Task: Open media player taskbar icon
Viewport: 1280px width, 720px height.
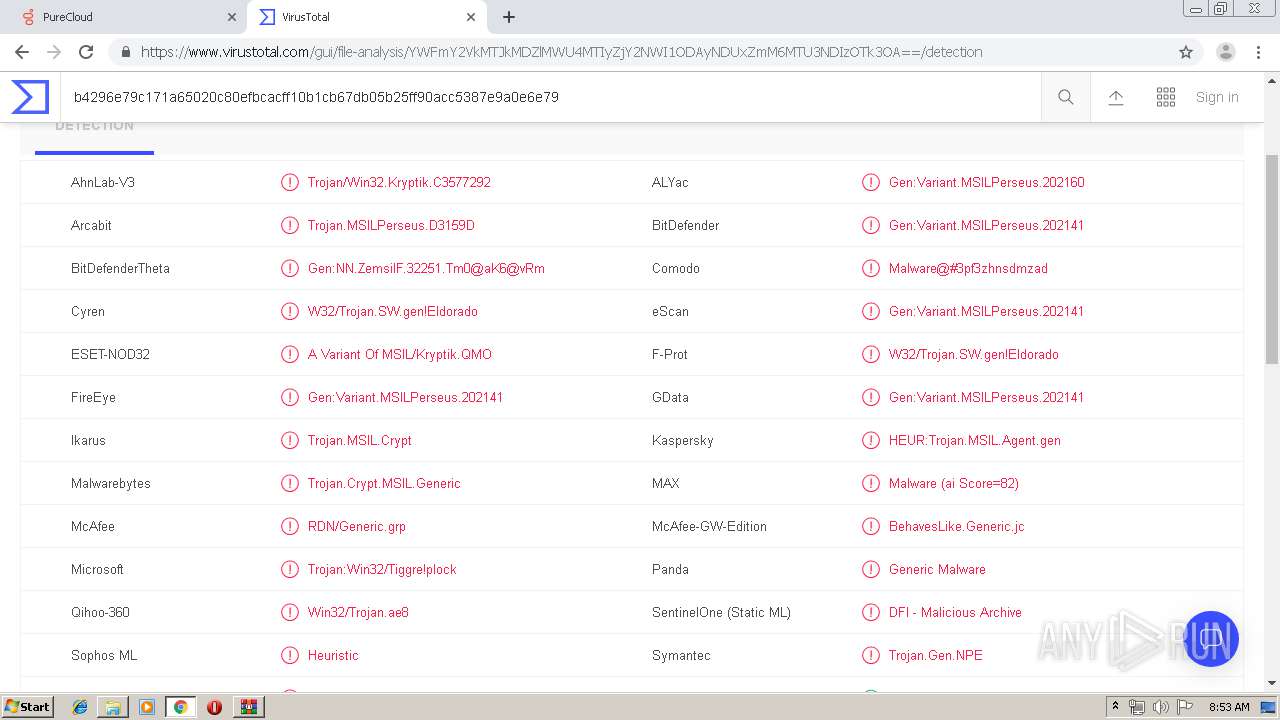Action: pos(147,707)
